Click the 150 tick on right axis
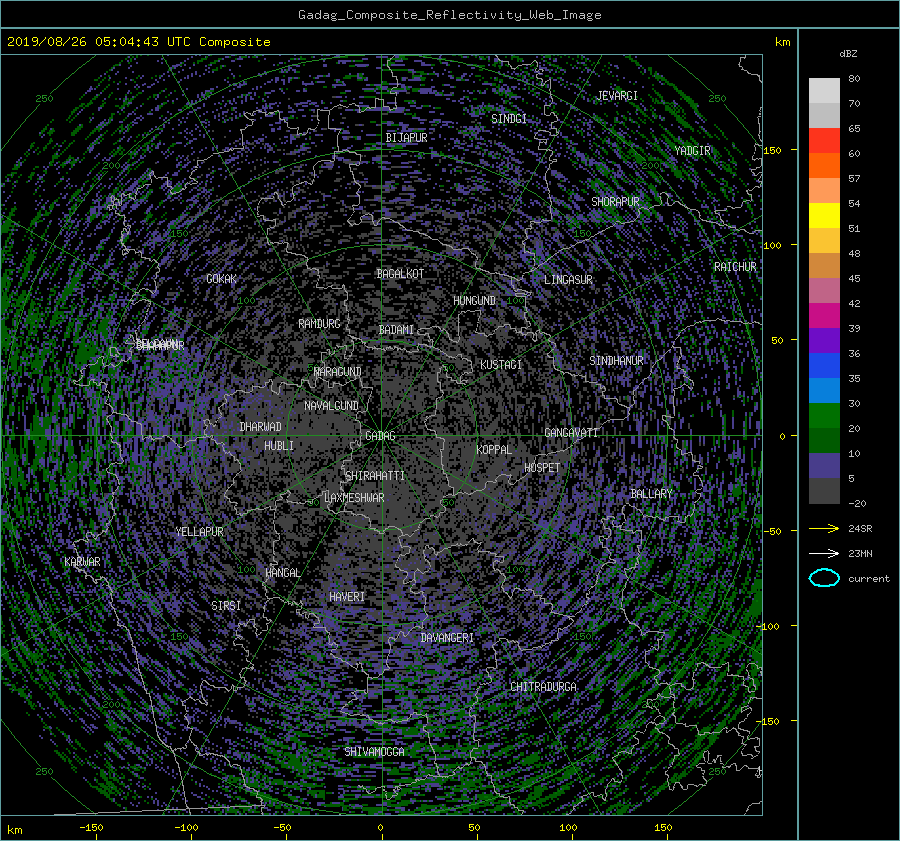Viewport: 900px width, 841px height. pos(772,150)
